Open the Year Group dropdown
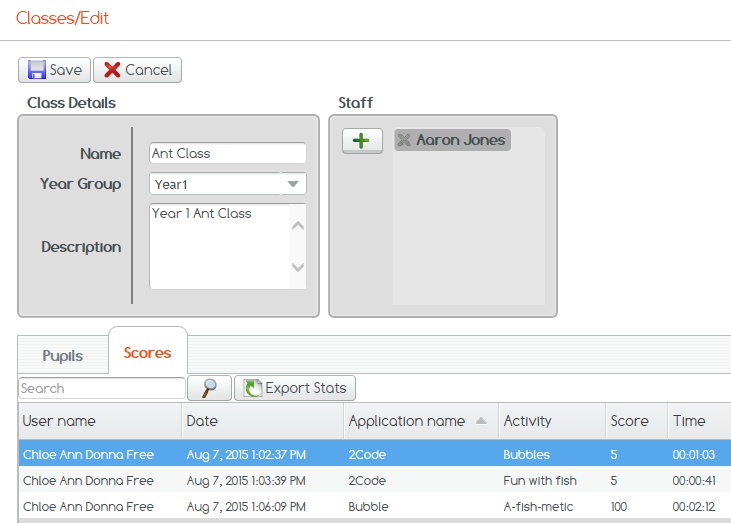Image resolution: width=731 pixels, height=523 pixels. (292, 184)
